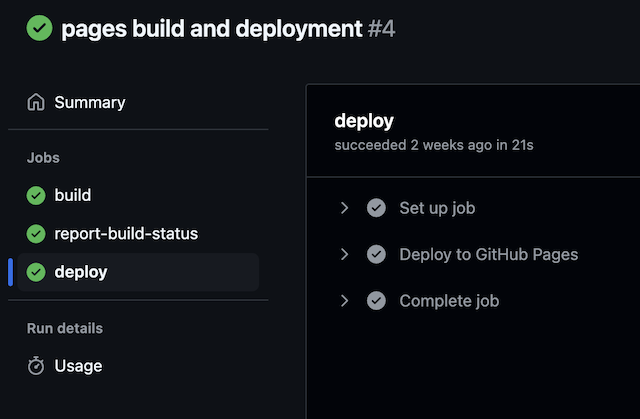Expand the Deploy to GitHub Pages step
Viewport: 640px width, 419px height.
click(344, 255)
